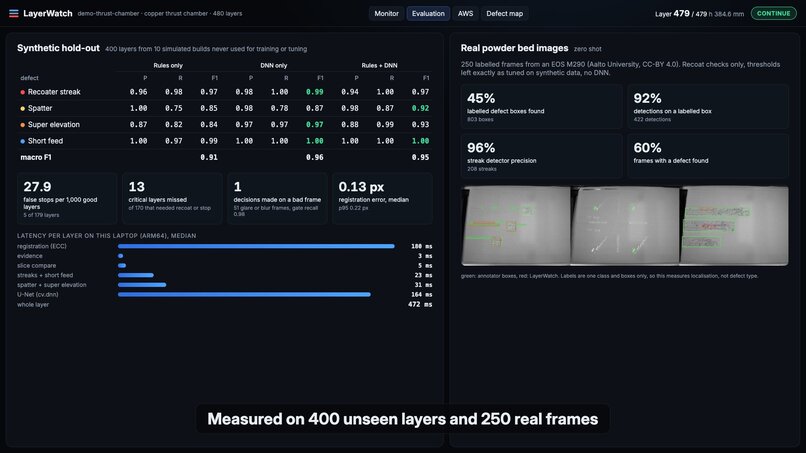This screenshot has width=806, height=453.
Task: Open the AWS tab
Action: tap(465, 13)
